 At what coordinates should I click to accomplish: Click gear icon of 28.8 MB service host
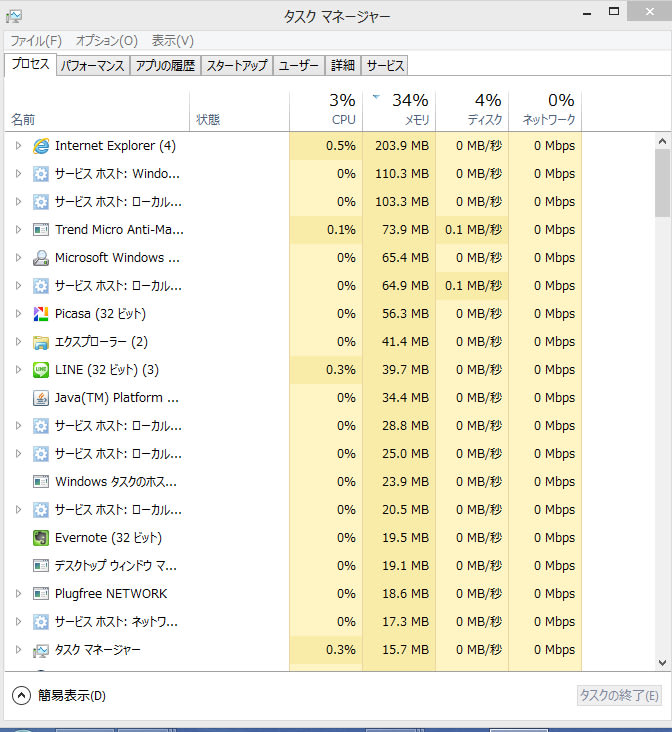coord(41,426)
